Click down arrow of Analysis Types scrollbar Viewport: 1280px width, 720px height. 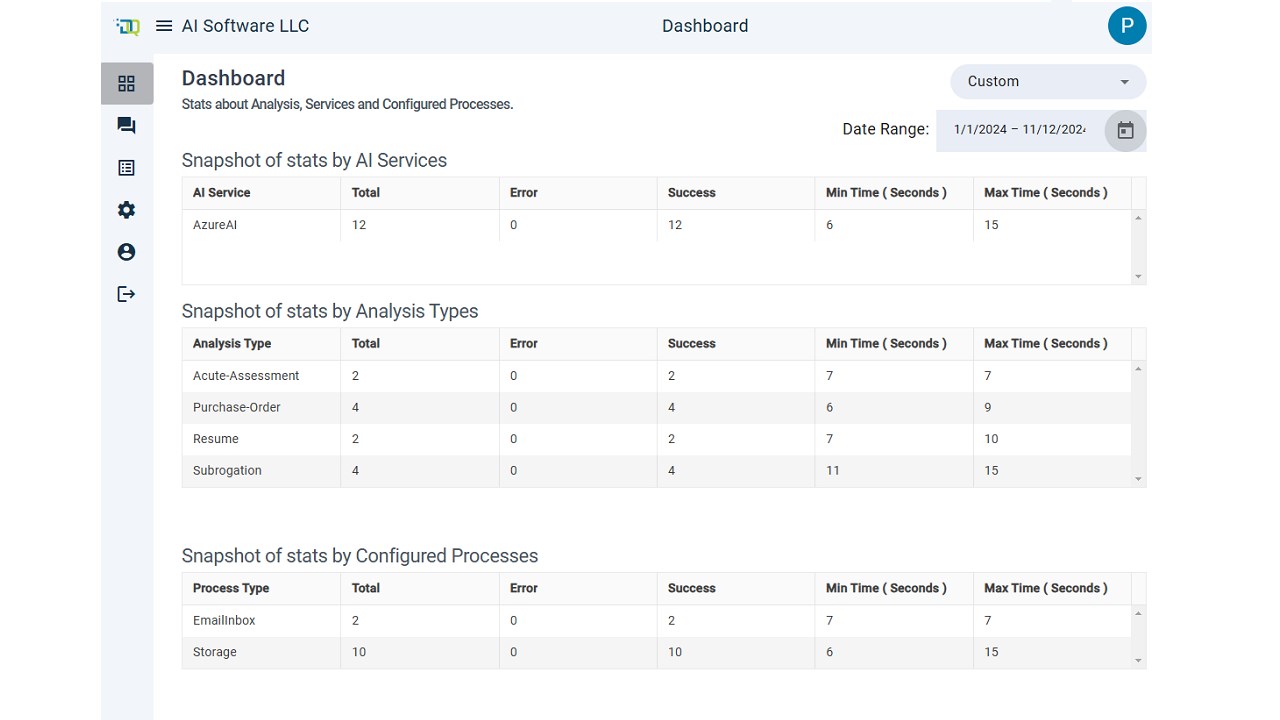click(x=1138, y=479)
